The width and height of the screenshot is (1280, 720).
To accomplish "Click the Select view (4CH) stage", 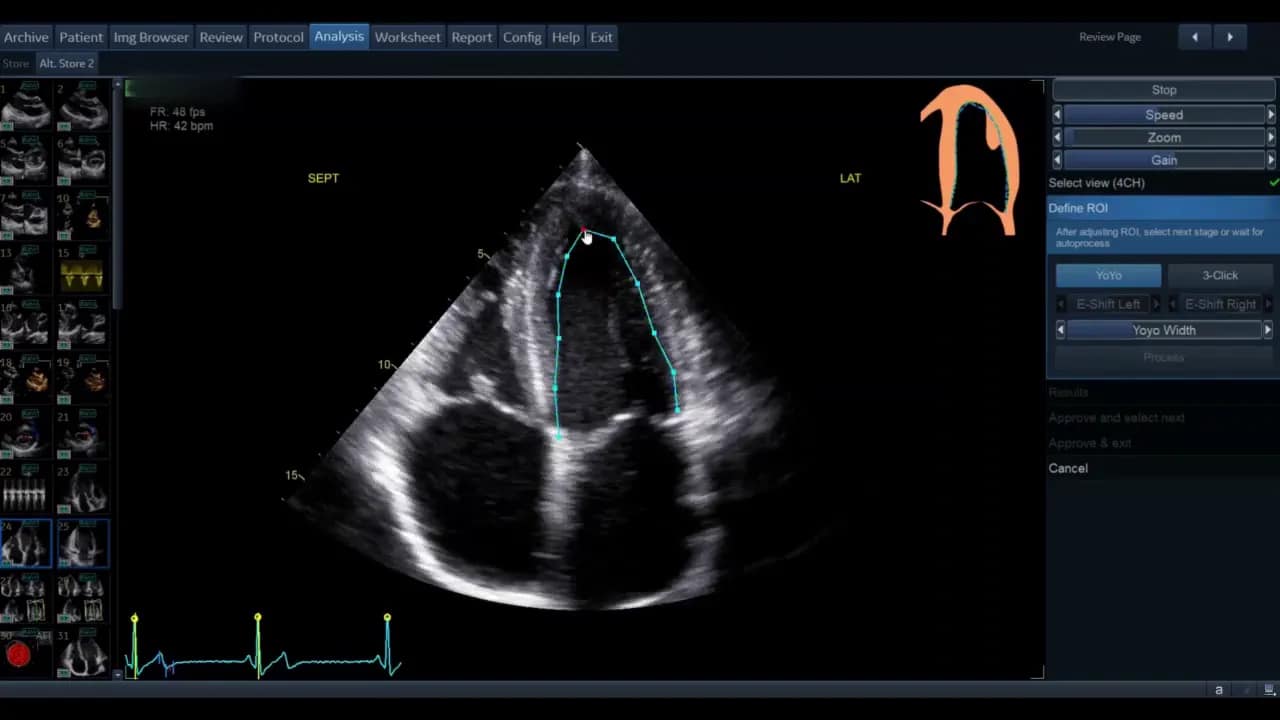I will [x=1096, y=183].
